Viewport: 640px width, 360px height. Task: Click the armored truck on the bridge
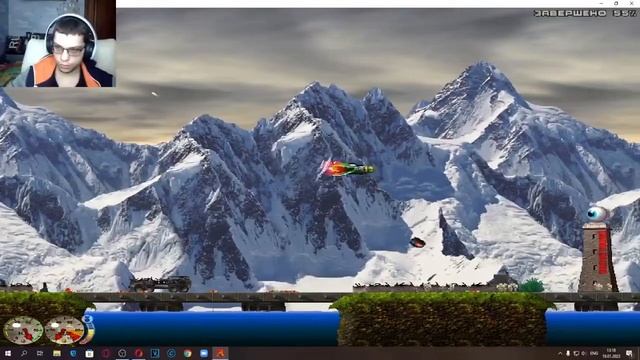[161, 284]
